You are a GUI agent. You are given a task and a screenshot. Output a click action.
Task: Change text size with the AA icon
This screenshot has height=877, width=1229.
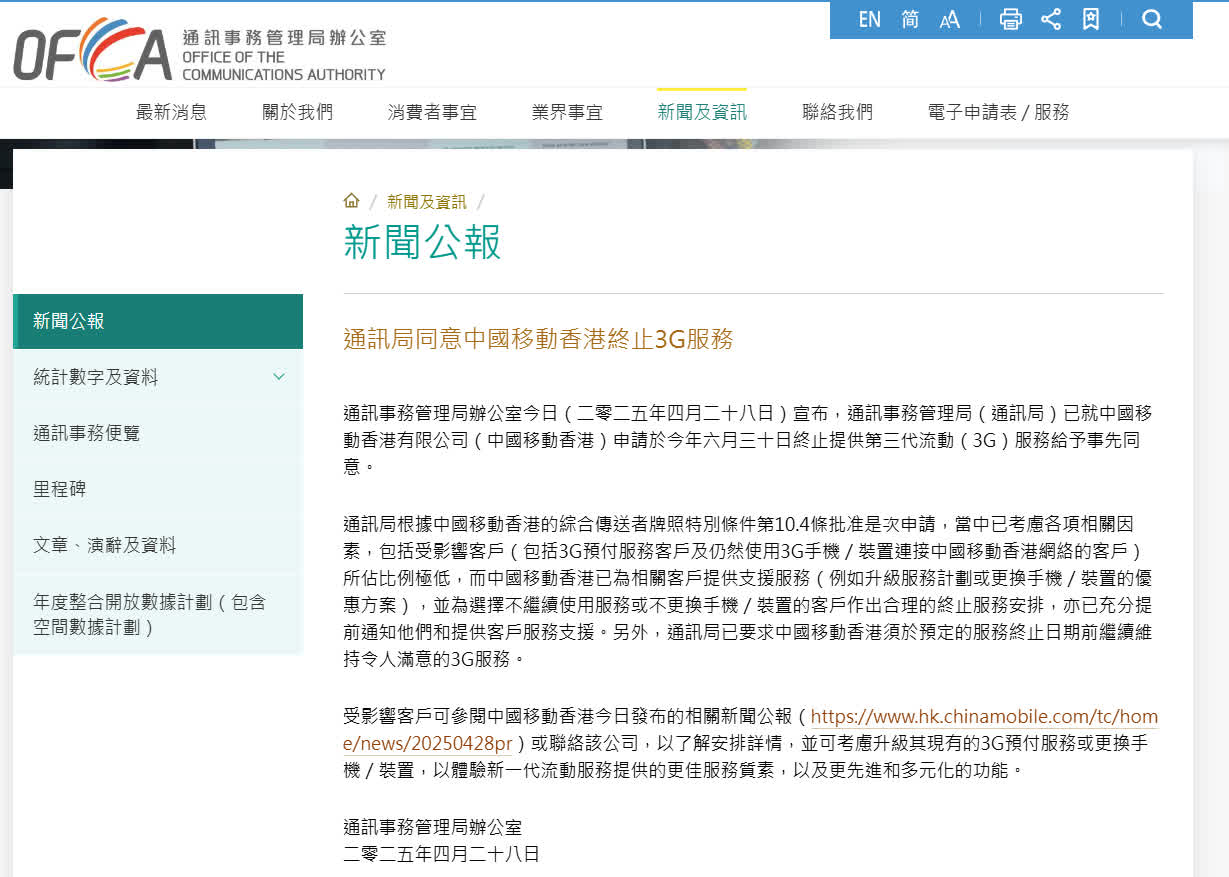click(x=950, y=19)
